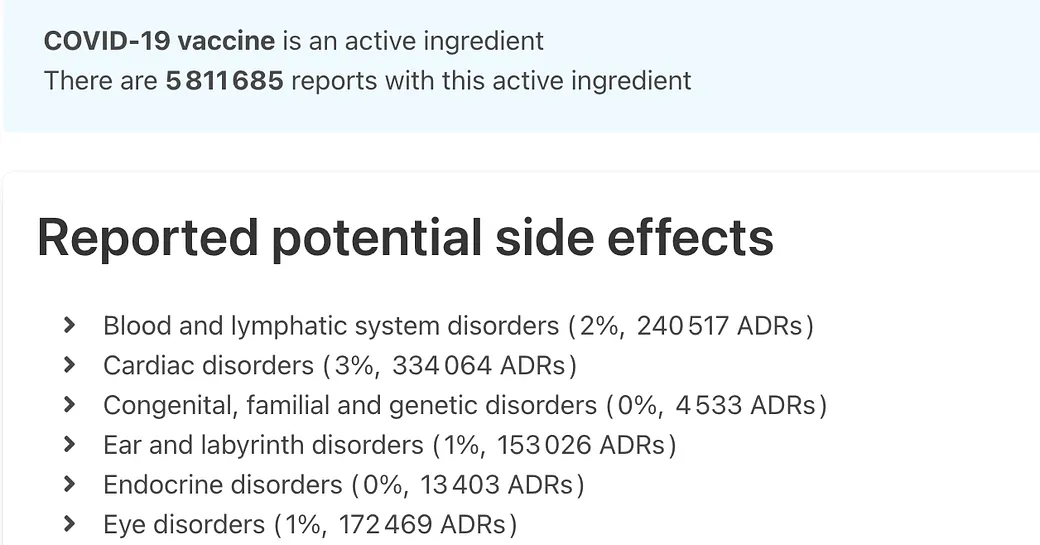The height and width of the screenshot is (545, 1040).
Task: Expand the Endocrine disorders chevron
Action: [x=69, y=484]
